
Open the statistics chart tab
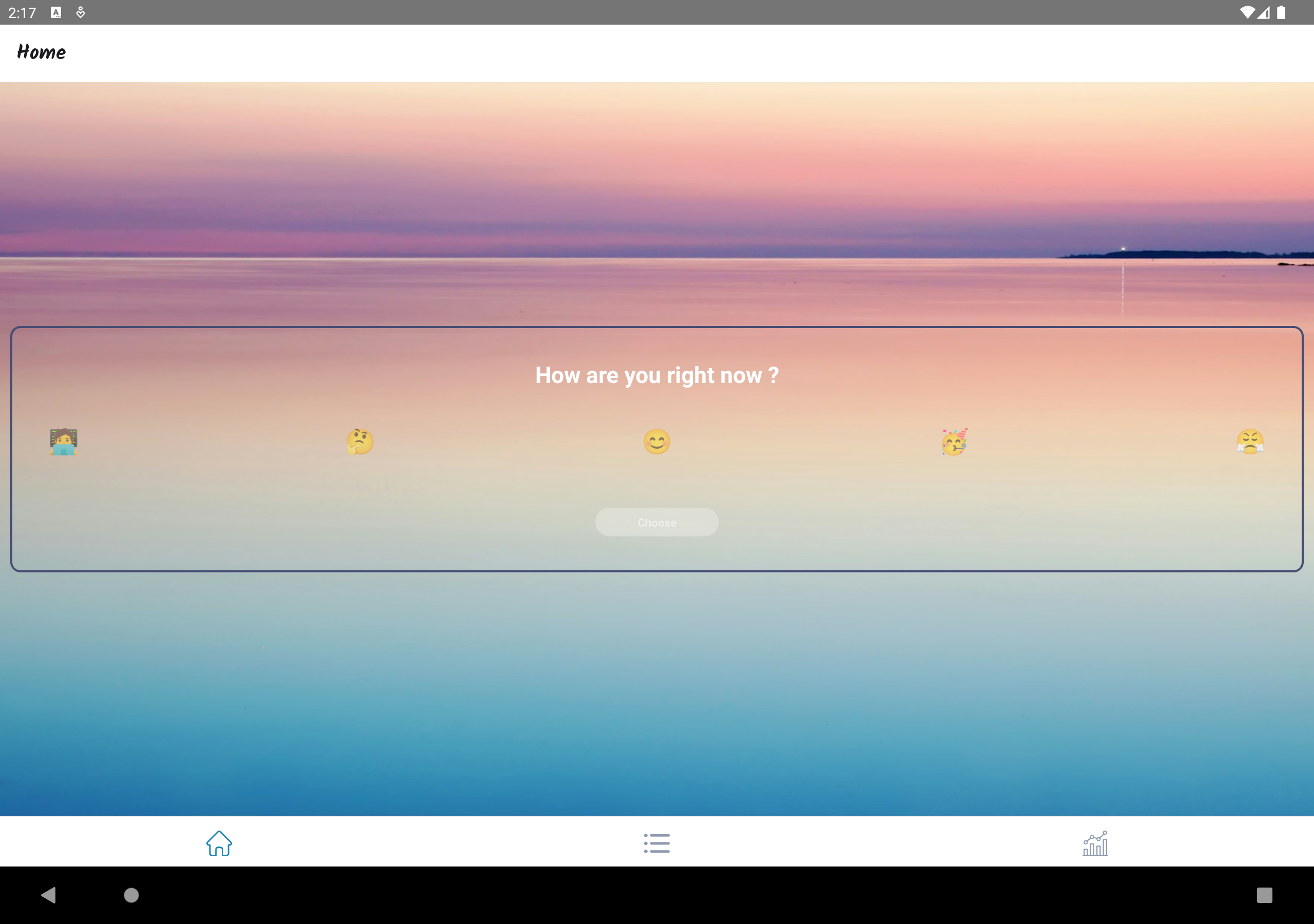pyautogui.click(x=1095, y=843)
